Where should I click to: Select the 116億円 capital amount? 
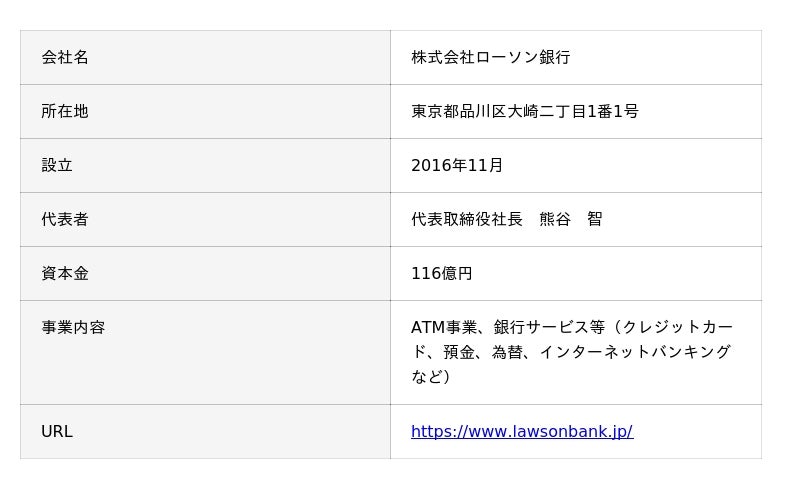coord(441,274)
